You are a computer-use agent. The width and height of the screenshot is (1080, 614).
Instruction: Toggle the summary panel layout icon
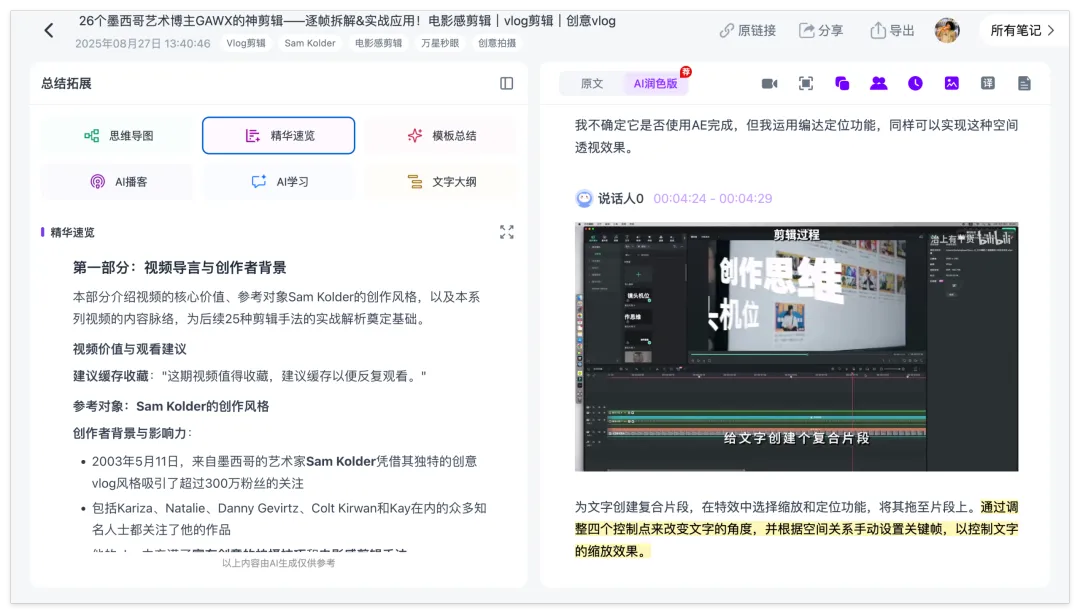(x=506, y=83)
